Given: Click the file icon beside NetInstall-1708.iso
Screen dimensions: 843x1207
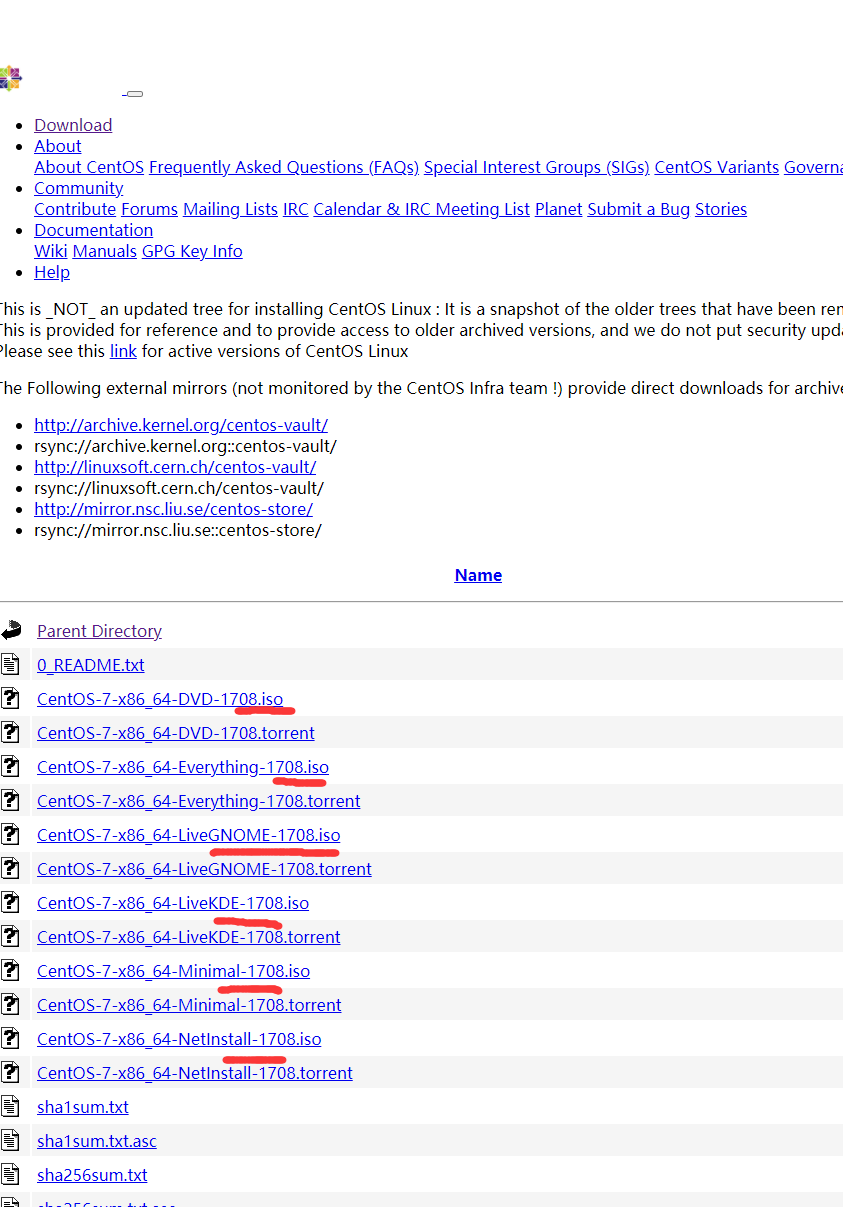Looking at the screenshot, I should click(x=10, y=1038).
